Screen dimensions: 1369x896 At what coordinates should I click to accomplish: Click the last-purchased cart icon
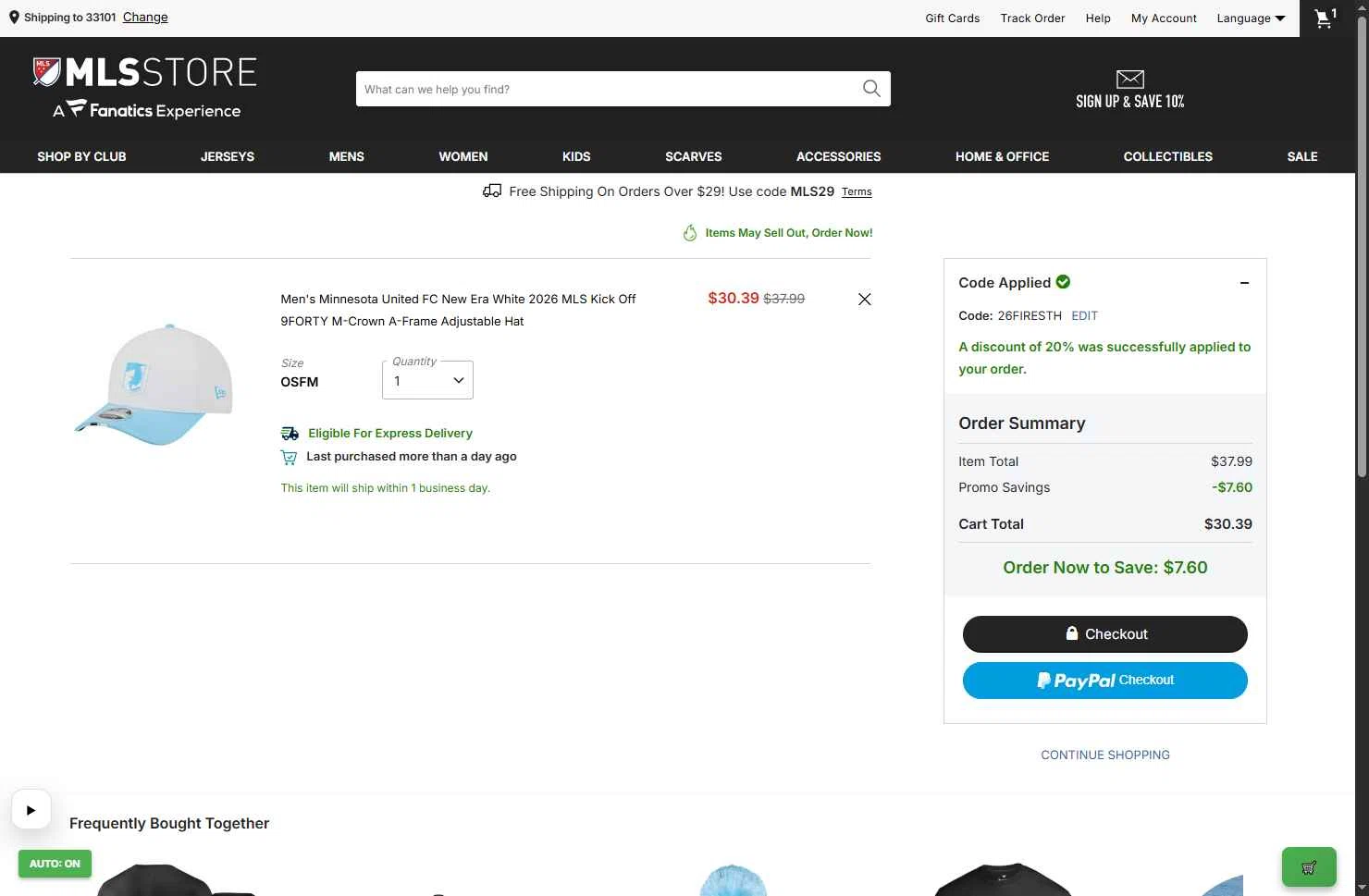tap(289, 457)
